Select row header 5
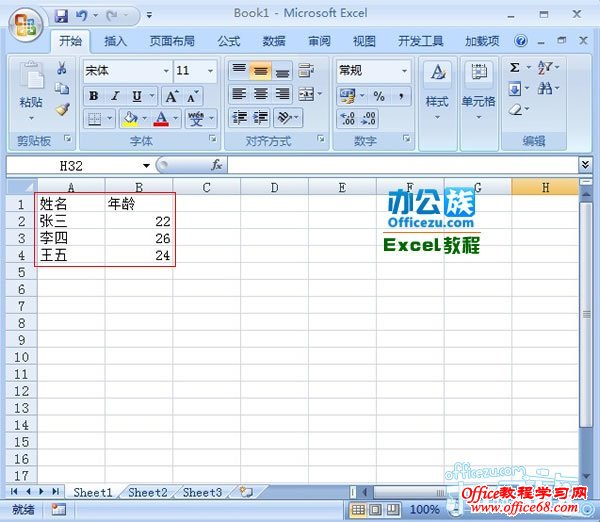The height and width of the screenshot is (522, 600). click(21, 272)
